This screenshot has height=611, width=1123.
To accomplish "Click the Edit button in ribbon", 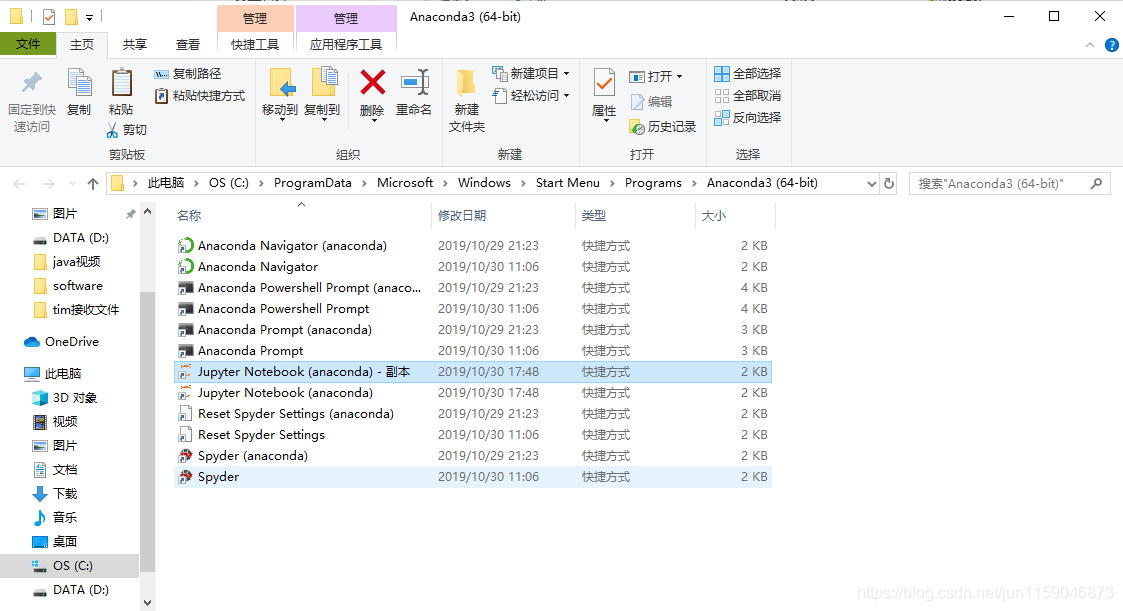I will coord(651,102).
